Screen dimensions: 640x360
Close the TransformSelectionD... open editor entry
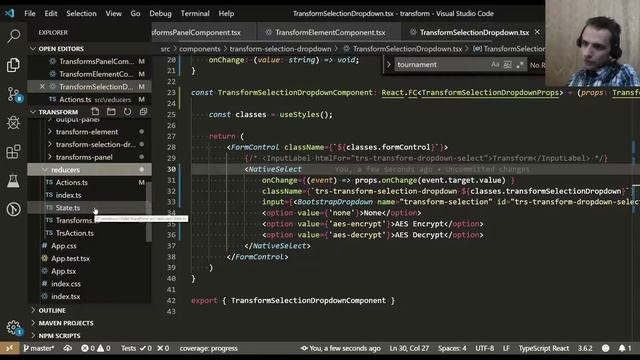pyautogui.click(x=42, y=87)
